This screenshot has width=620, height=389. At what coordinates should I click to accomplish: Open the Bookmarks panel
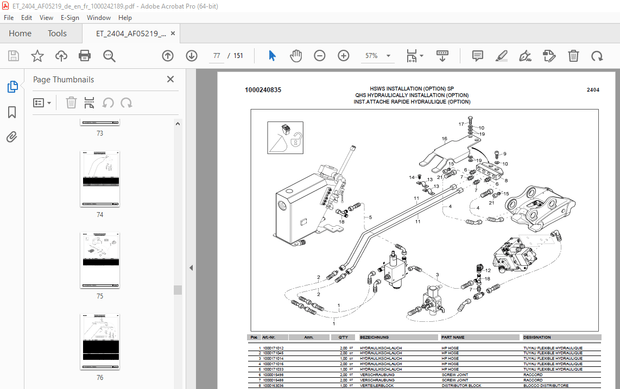click(12, 112)
